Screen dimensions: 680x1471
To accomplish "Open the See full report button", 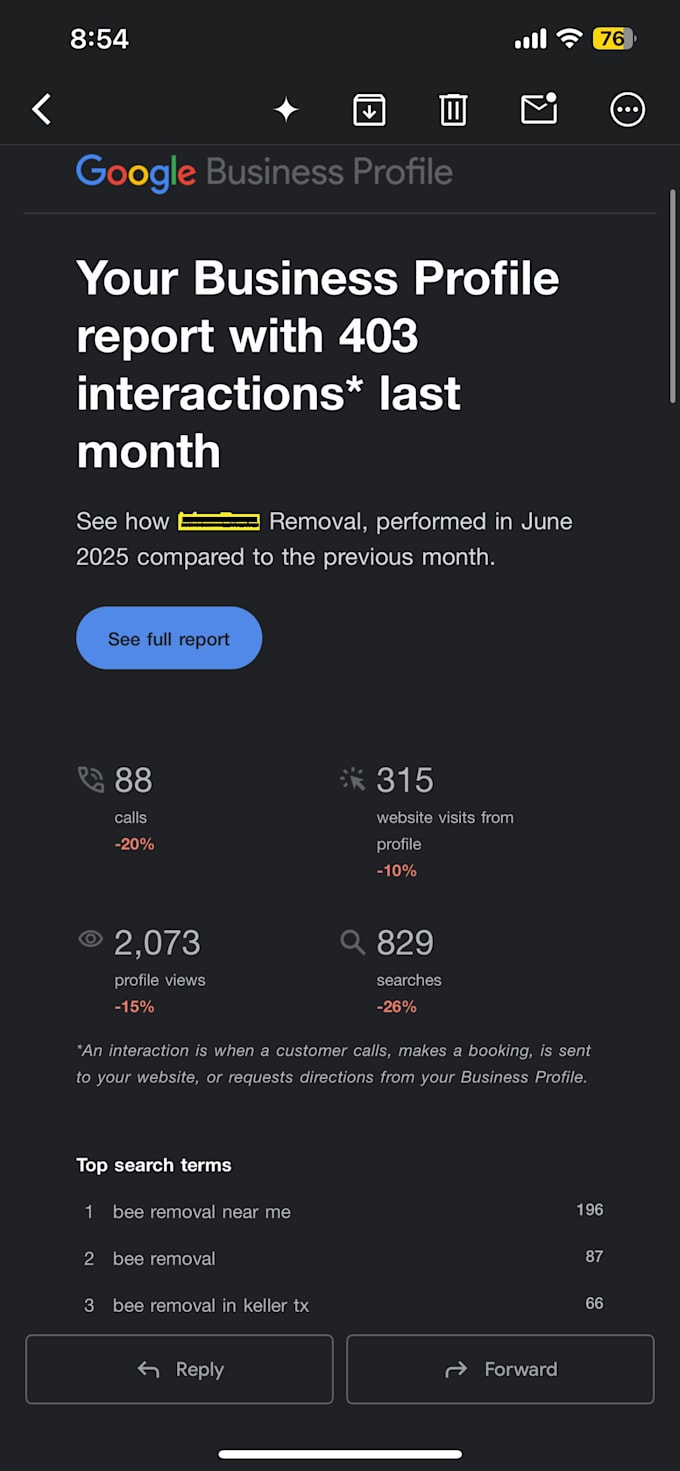I will coord(169,638).
